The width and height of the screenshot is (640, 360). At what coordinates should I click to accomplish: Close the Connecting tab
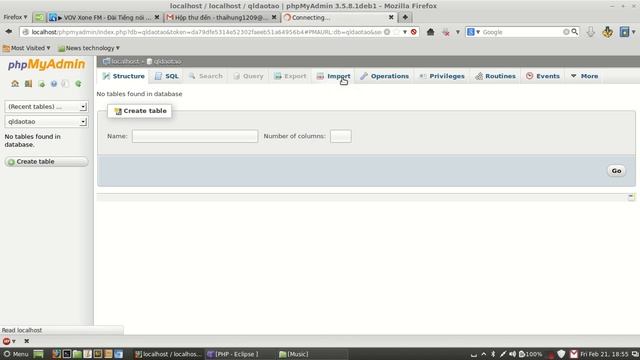click(391, 17)
